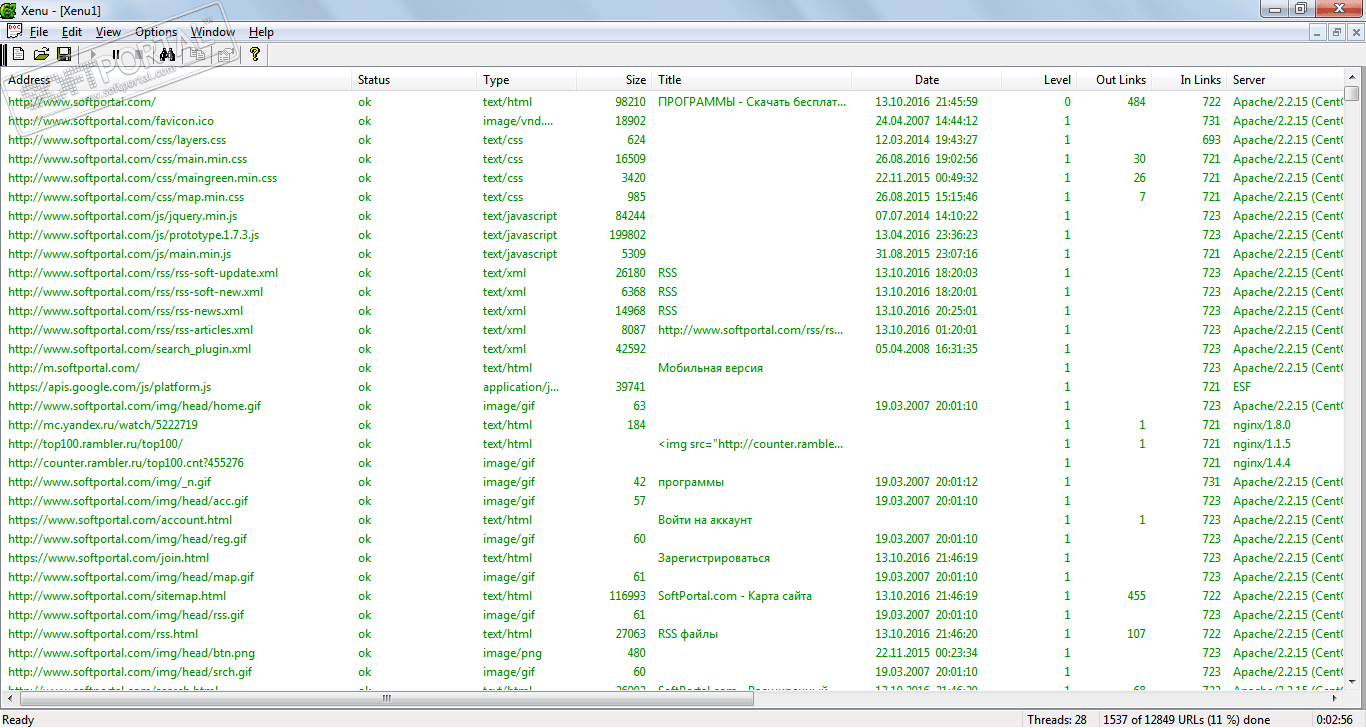Select the address http://www.softportal.com/search_plugin.xml
Image resolution: width=1366 pixels, height=728 pixels.
(129, 349)
